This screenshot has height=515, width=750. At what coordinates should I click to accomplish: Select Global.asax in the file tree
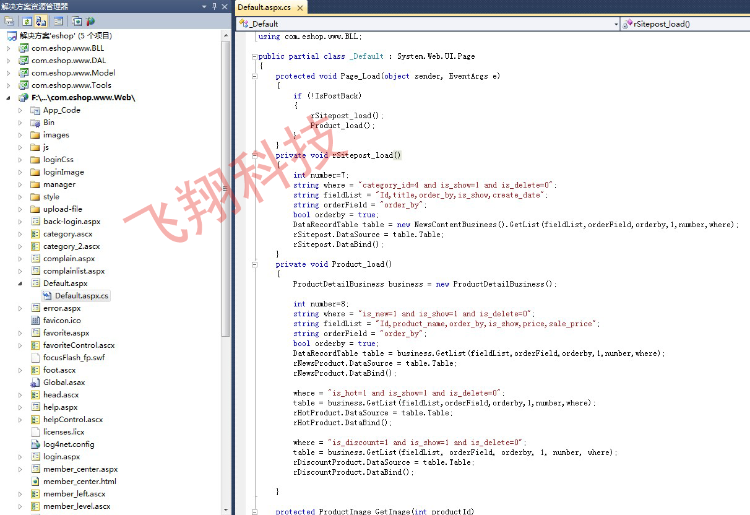[63, 382]
